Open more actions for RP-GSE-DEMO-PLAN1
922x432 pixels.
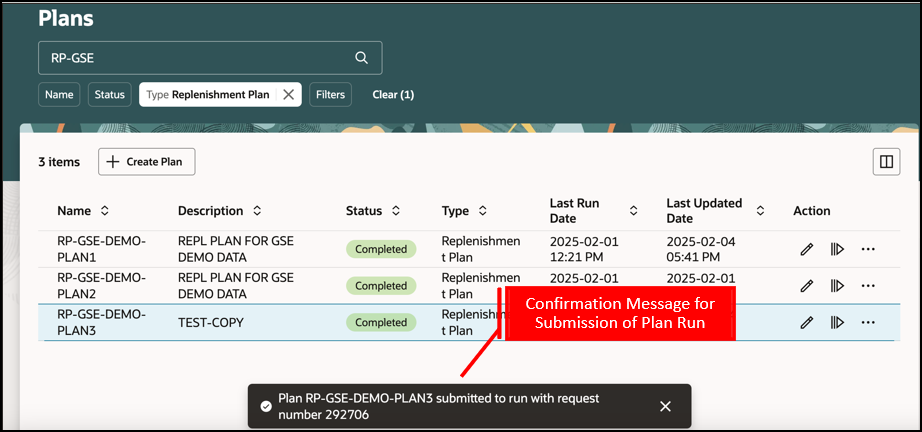[x=868, y=249]
